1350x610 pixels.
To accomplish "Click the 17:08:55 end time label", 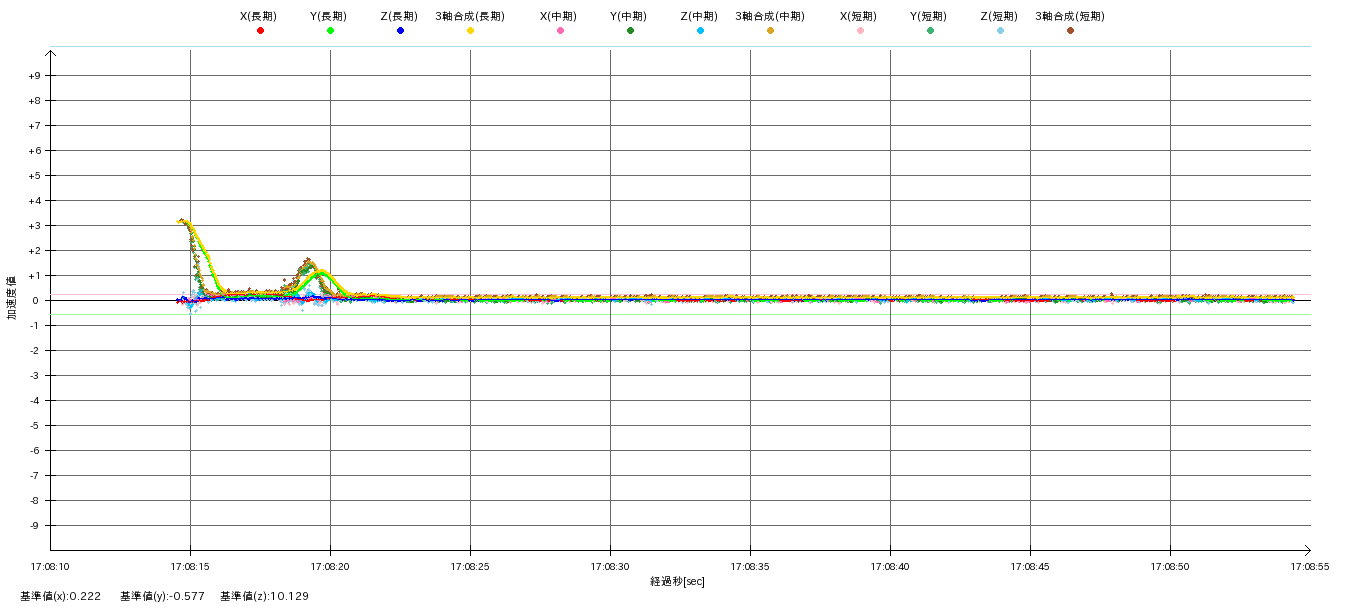I will pyautogui.click(x=1308, y=566).
